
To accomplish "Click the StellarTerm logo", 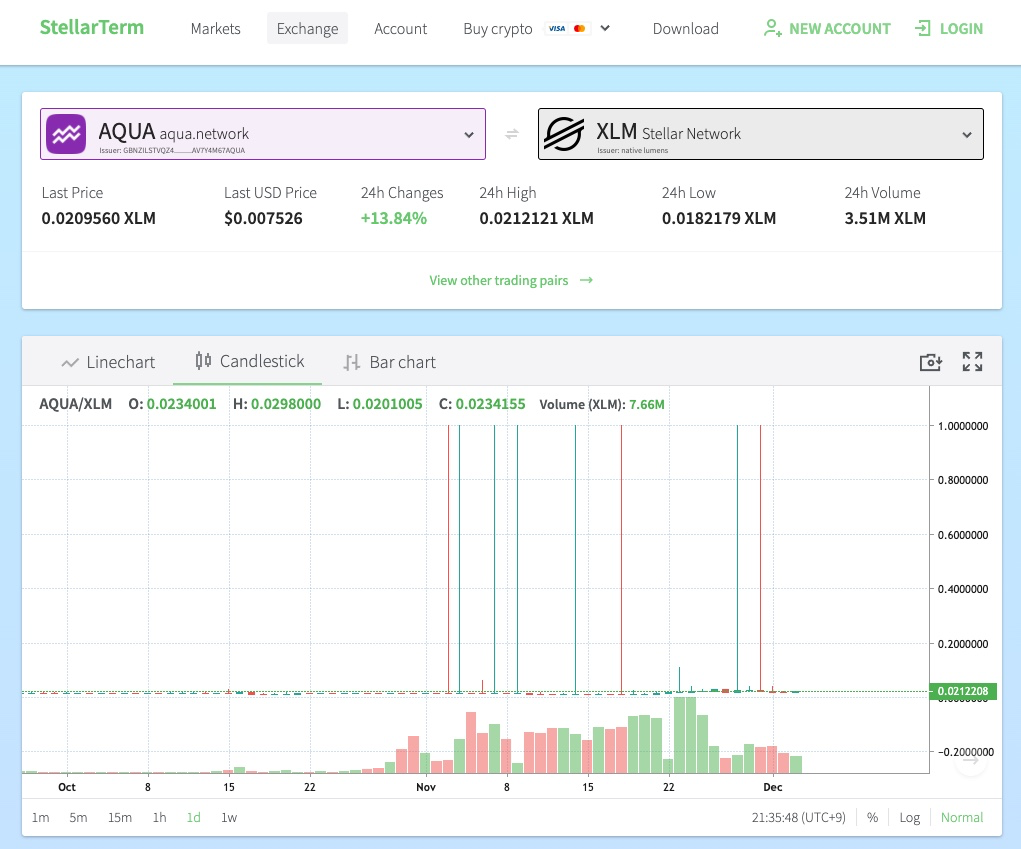I will (92, 27).
